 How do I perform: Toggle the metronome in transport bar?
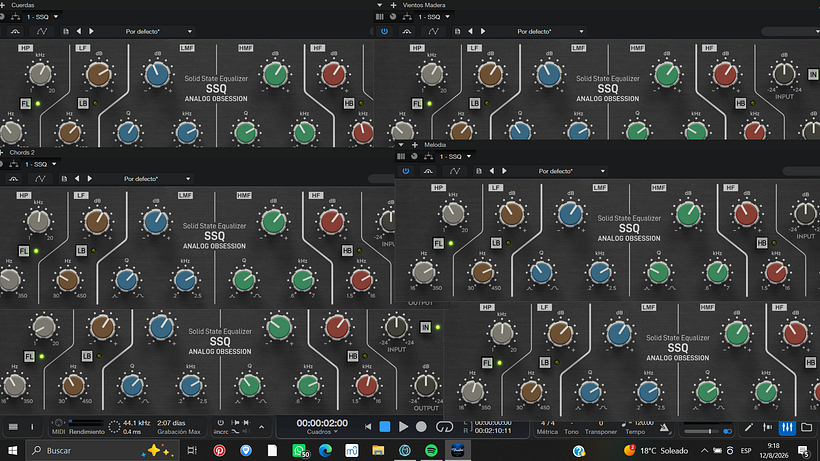pyautogui.click(x=664, y=428)
